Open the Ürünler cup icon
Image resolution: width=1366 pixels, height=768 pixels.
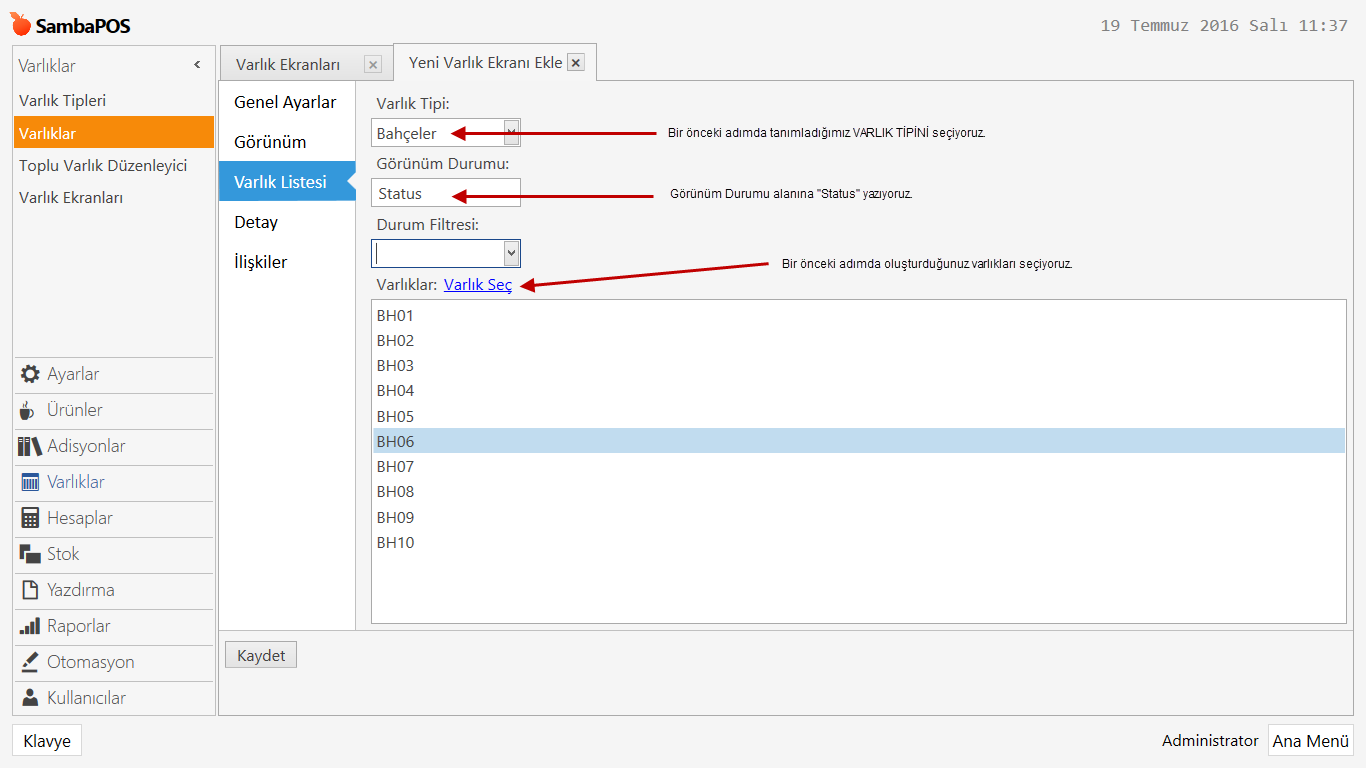click(28, 410)
